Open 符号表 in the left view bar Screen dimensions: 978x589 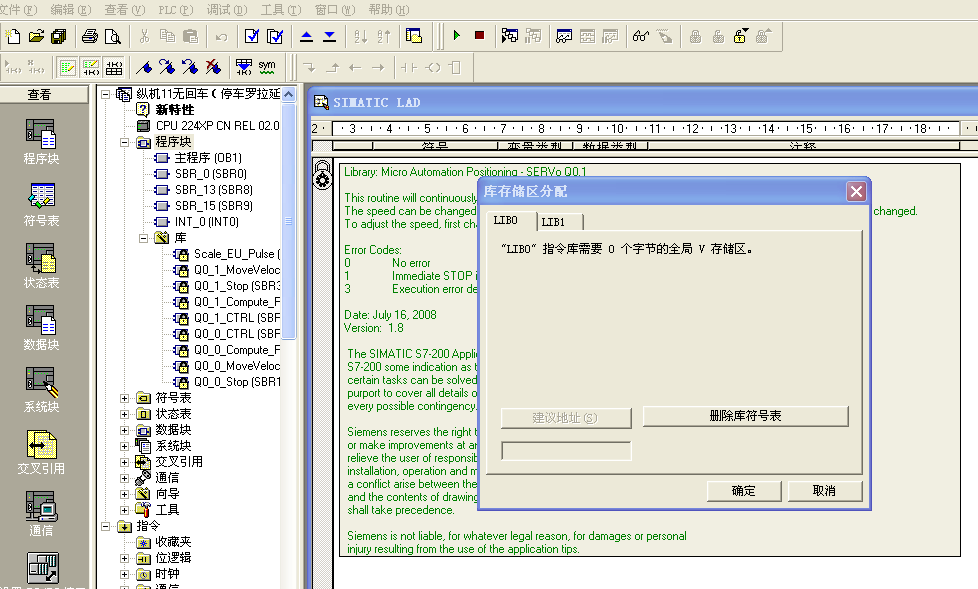pos(41,205)
